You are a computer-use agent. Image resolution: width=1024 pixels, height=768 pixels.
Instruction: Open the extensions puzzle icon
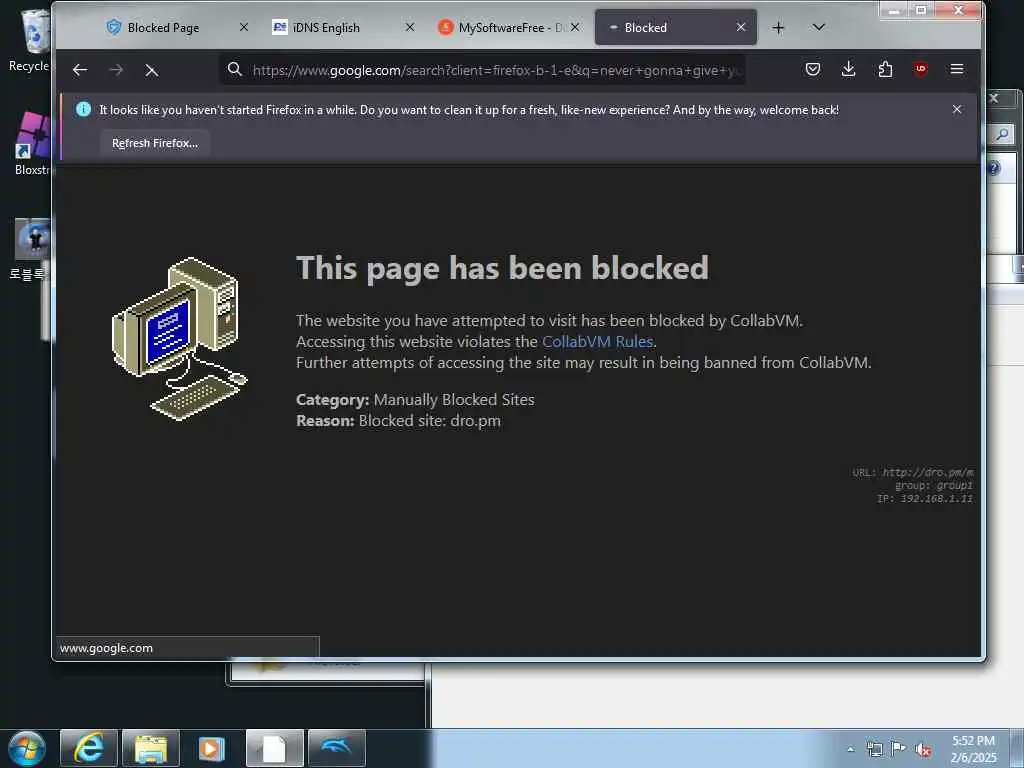point(885,69)
